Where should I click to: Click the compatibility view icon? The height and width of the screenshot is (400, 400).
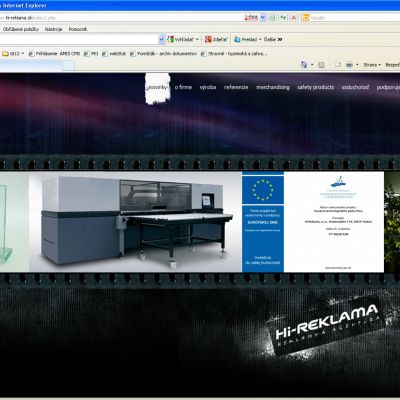tap(272, 17)
